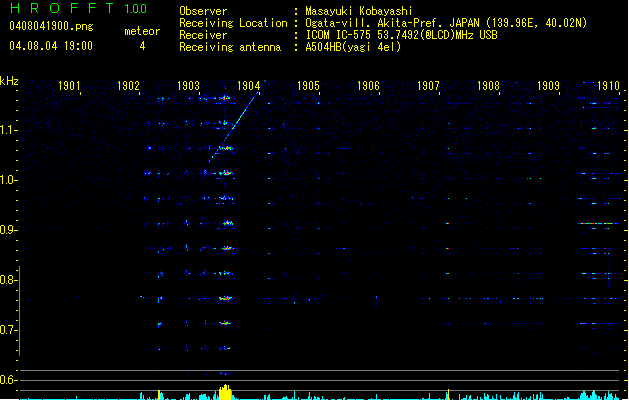This screenshot has height=400, width=629.
Task: Click the ICOM IC-575 receiver text
Action: coord(401,35)
